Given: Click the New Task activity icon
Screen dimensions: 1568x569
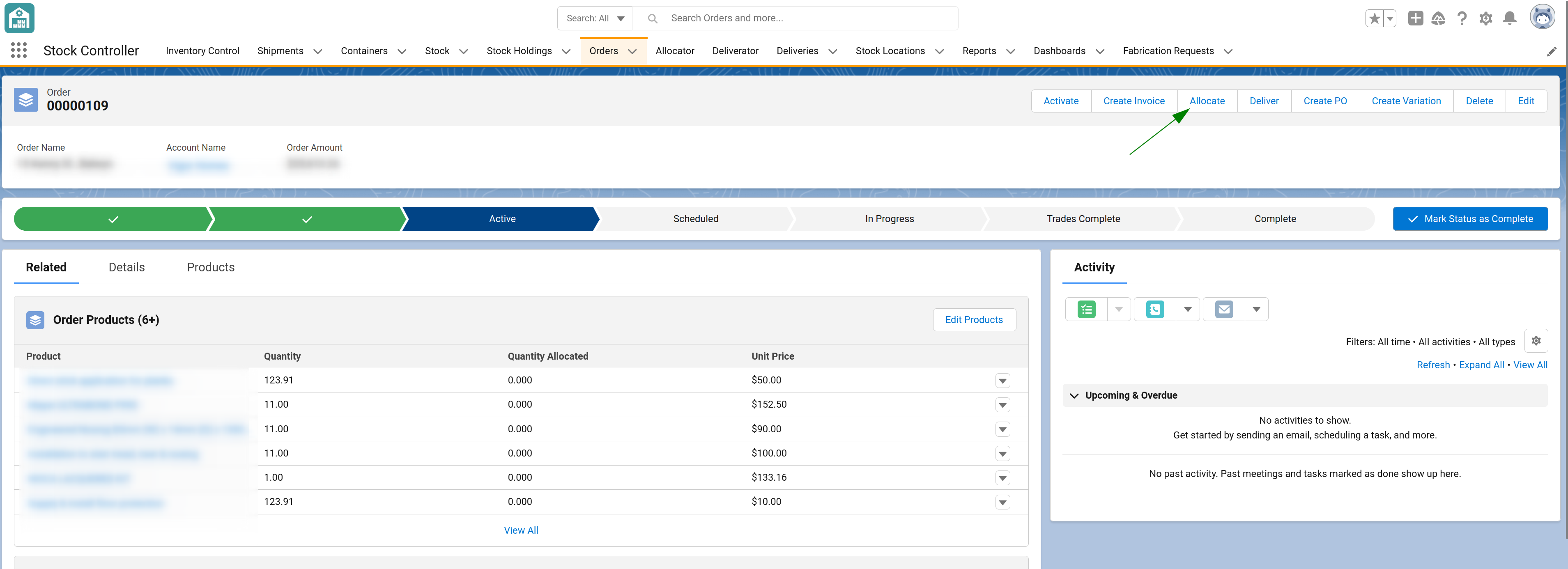Looking at the screenshot, I should pyautogui.click(x=1087, y=310).
